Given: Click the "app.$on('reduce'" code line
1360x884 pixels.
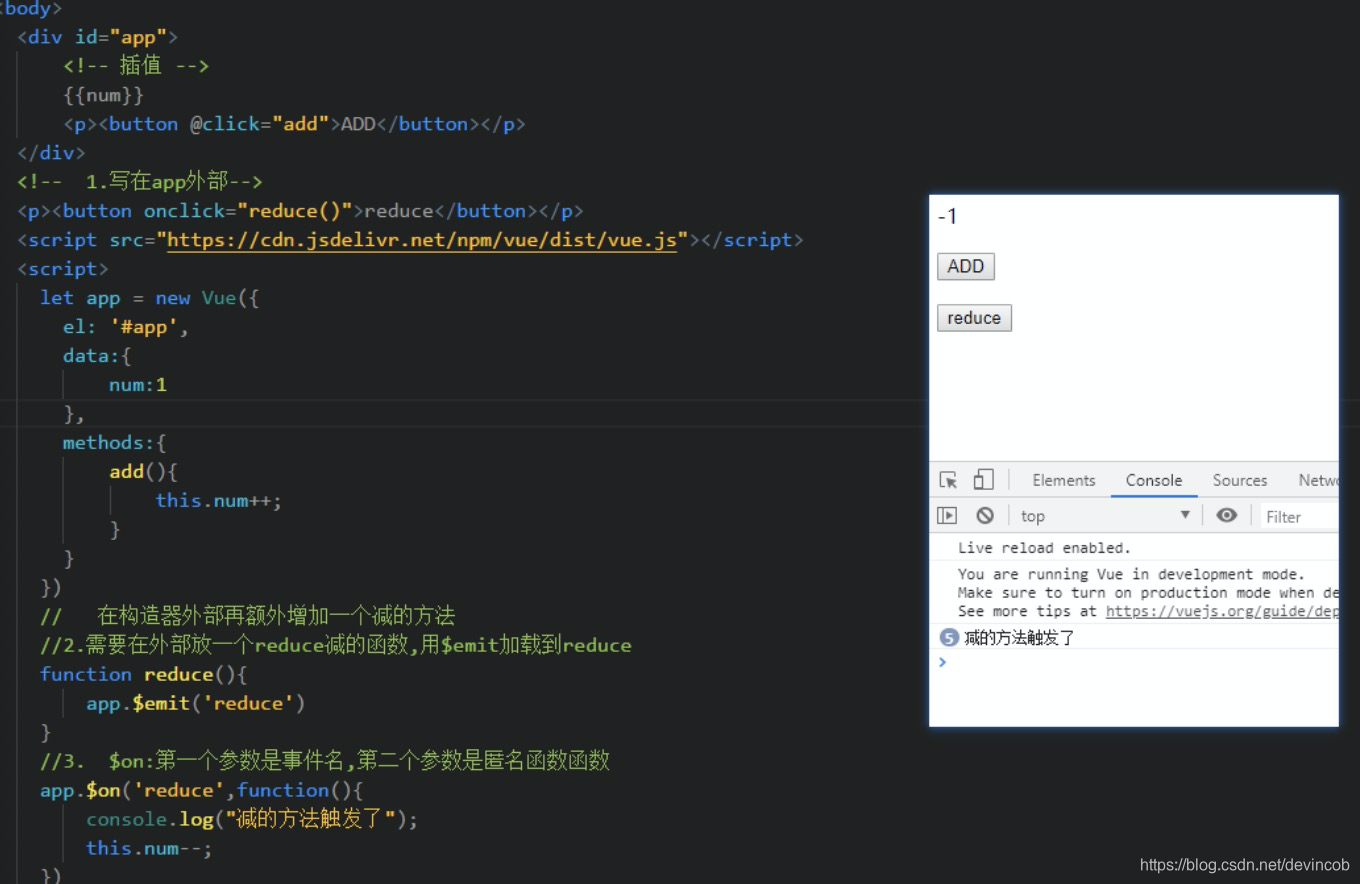Looking at the screenshot, I should (201, 790).
